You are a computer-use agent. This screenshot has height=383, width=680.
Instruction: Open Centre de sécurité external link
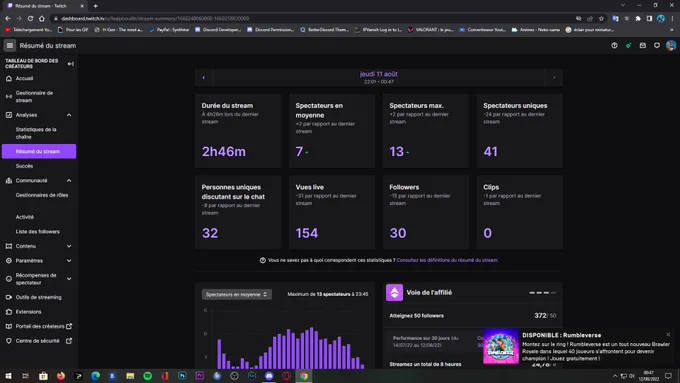[39, 341]
